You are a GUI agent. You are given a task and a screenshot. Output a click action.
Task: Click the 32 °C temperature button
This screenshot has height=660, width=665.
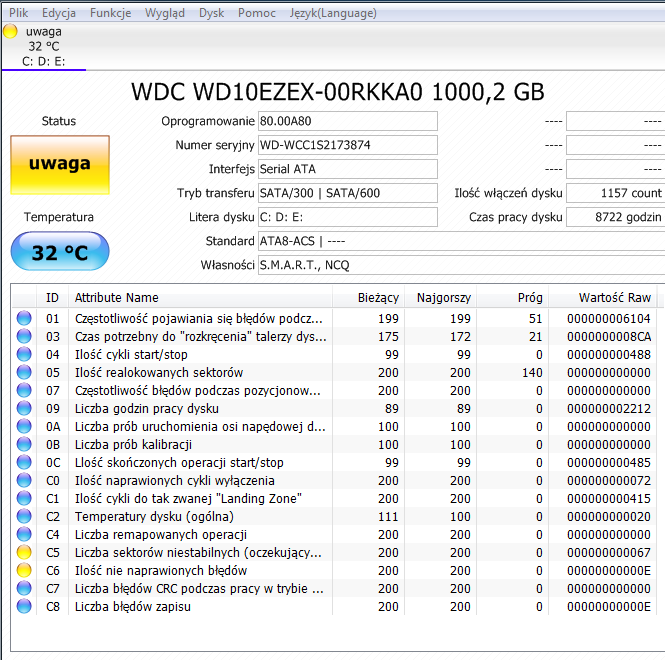click(x=60, y=252)
